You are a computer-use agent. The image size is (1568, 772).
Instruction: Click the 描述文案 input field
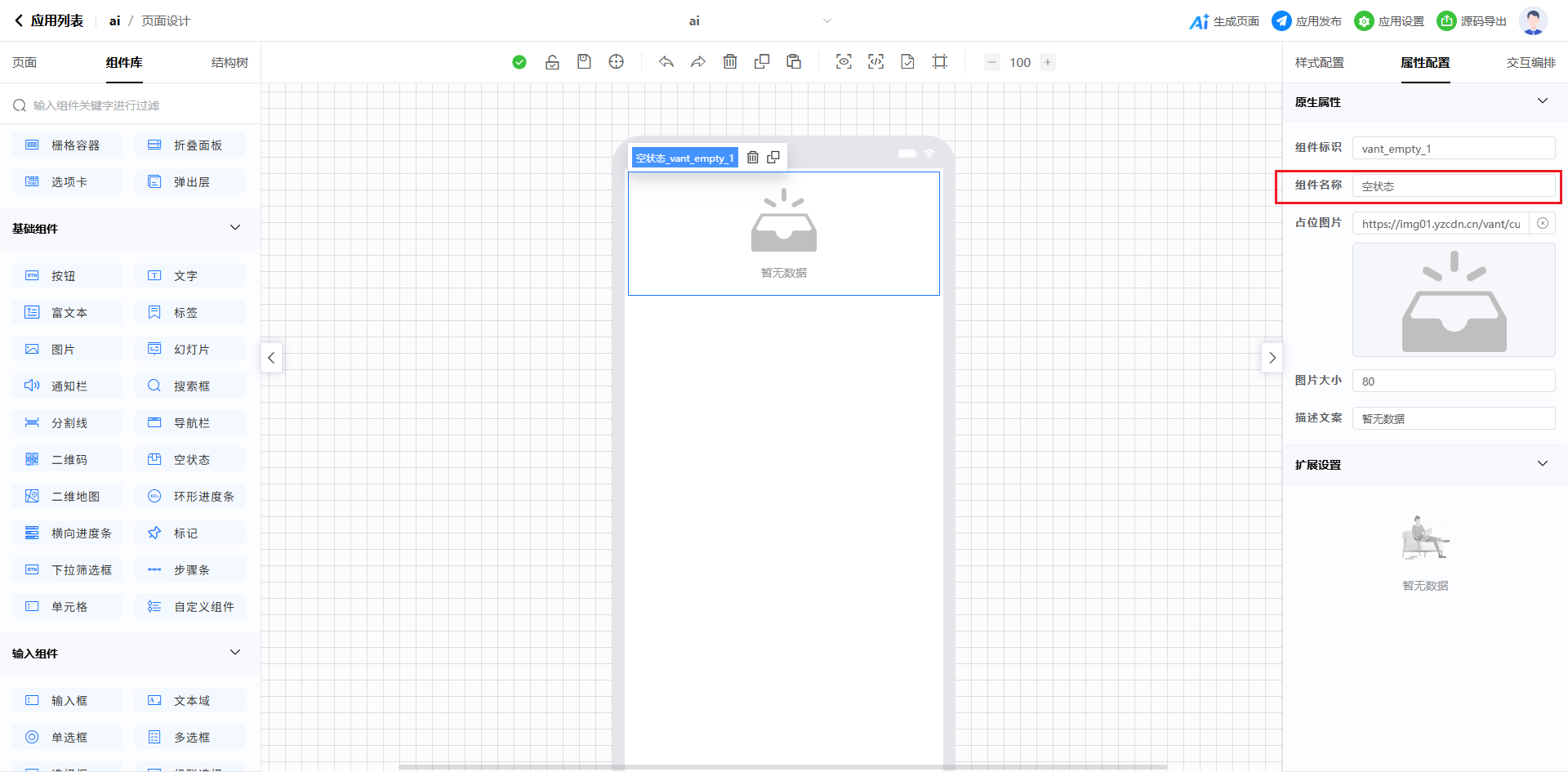1453,419
